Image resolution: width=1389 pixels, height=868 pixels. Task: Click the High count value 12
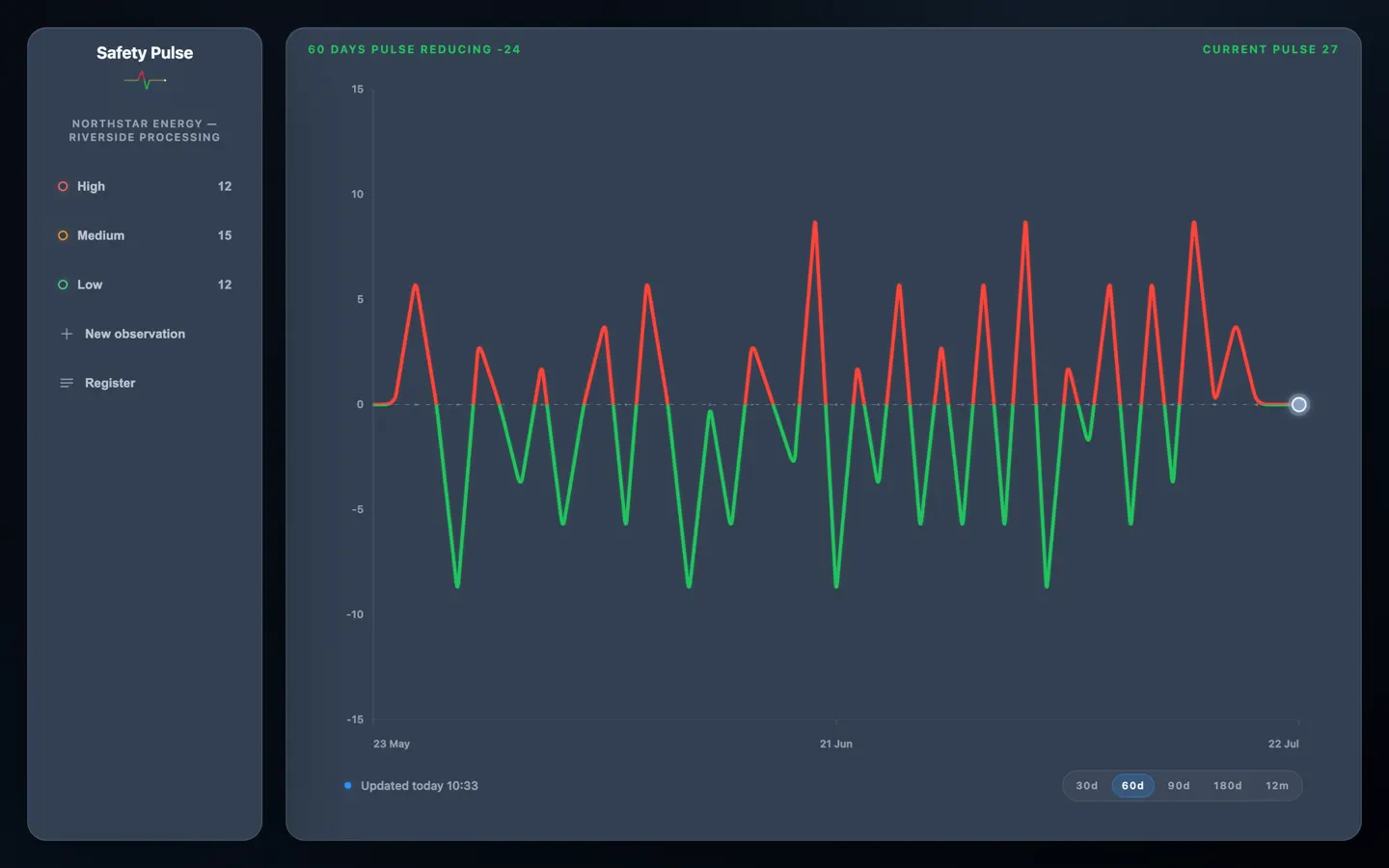[225, 186]
